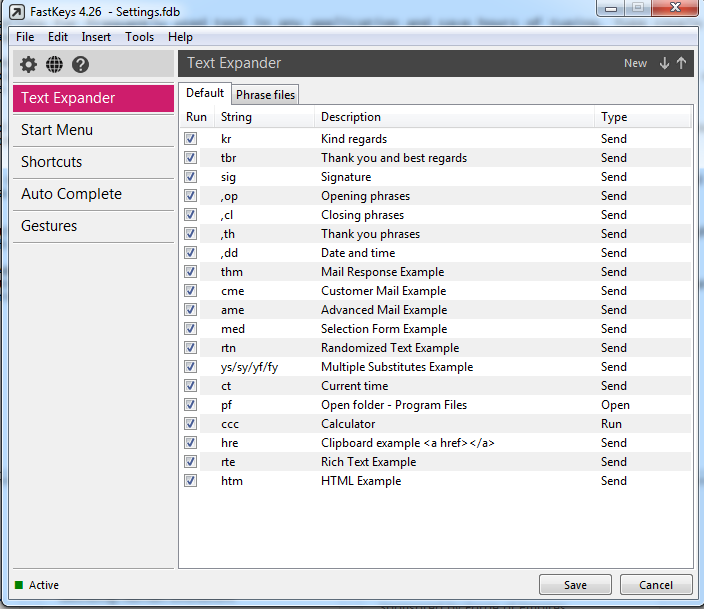Toggle the 'thm' Mail Response checkbox
Image resolution: width=704 pixels, height=609 pixels.
click(190, 272)
